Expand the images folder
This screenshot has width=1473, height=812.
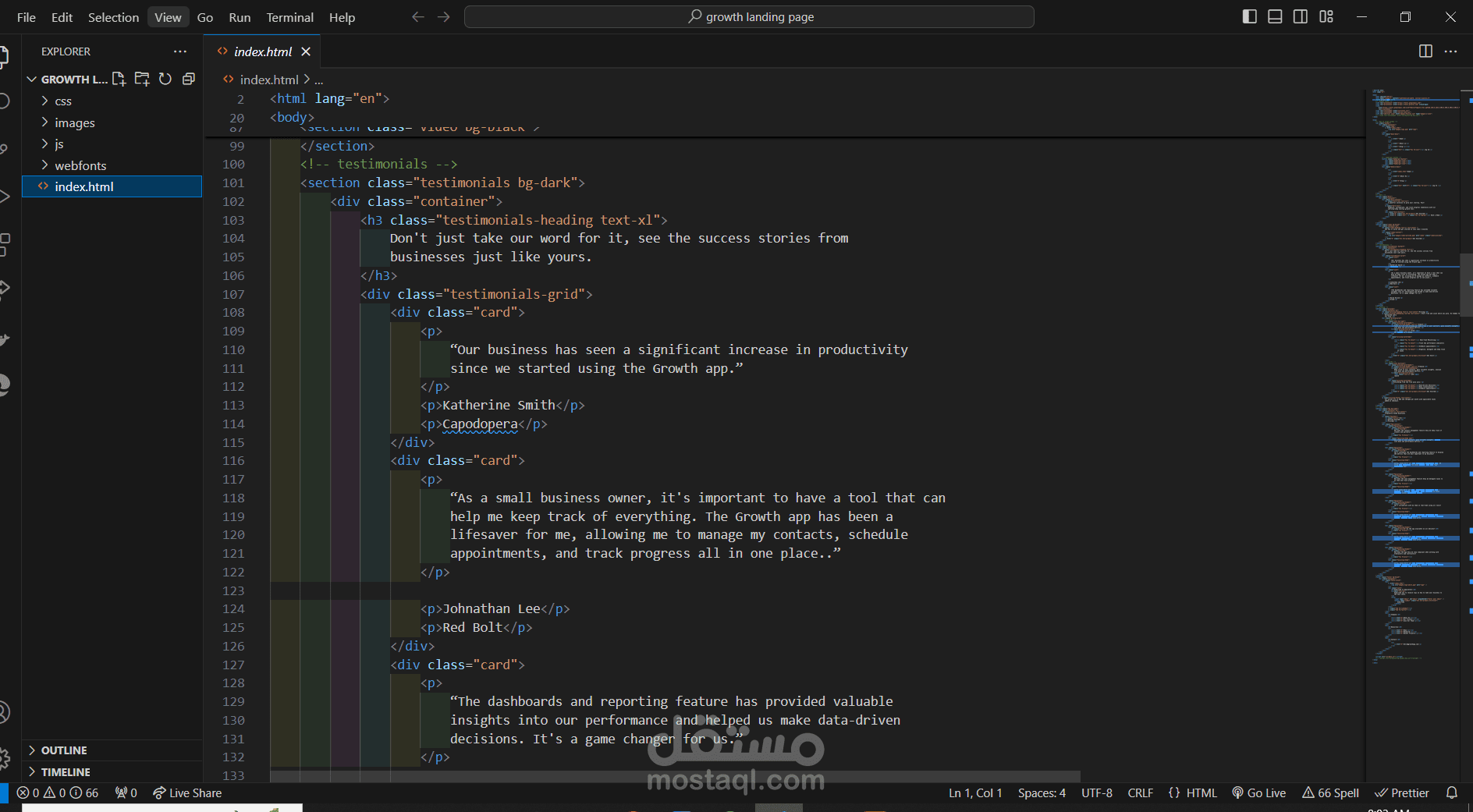tap(112, 122)
